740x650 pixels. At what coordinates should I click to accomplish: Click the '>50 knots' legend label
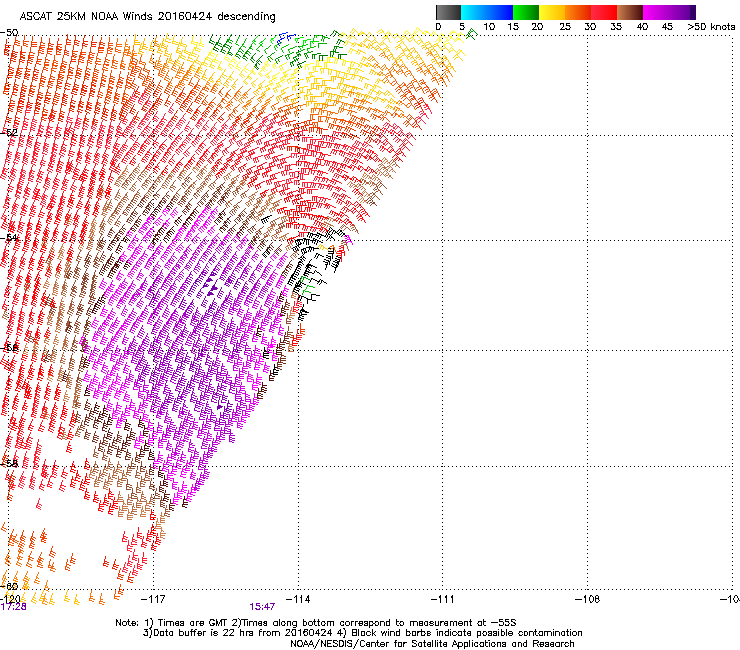(711, 27)
